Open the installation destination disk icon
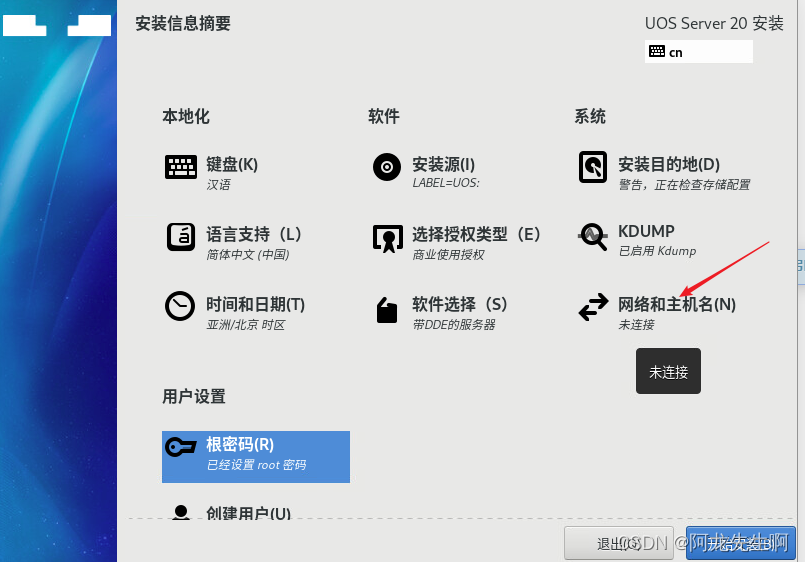 point(593,167)
